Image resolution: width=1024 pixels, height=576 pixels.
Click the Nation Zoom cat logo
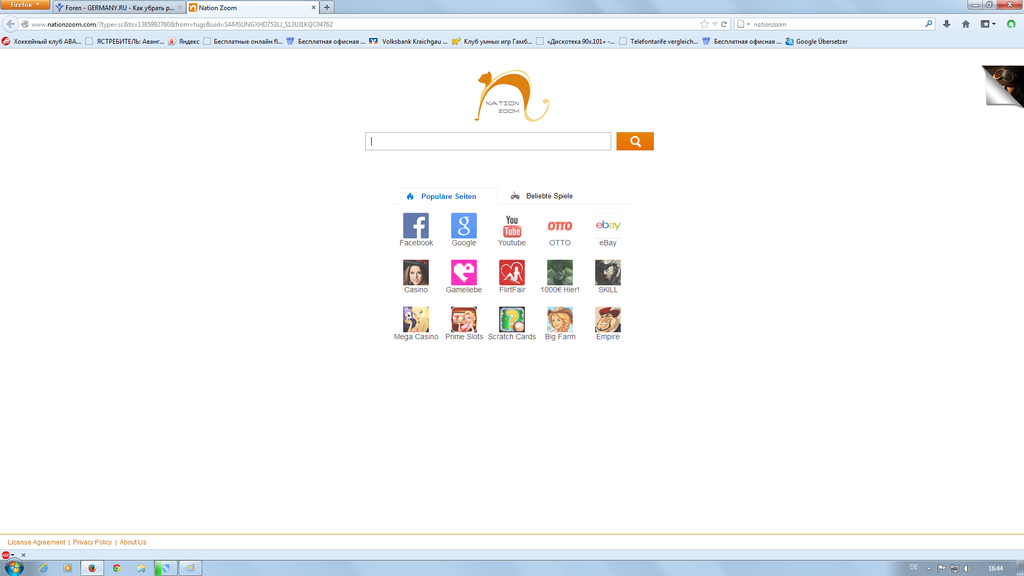coord(511,96)
